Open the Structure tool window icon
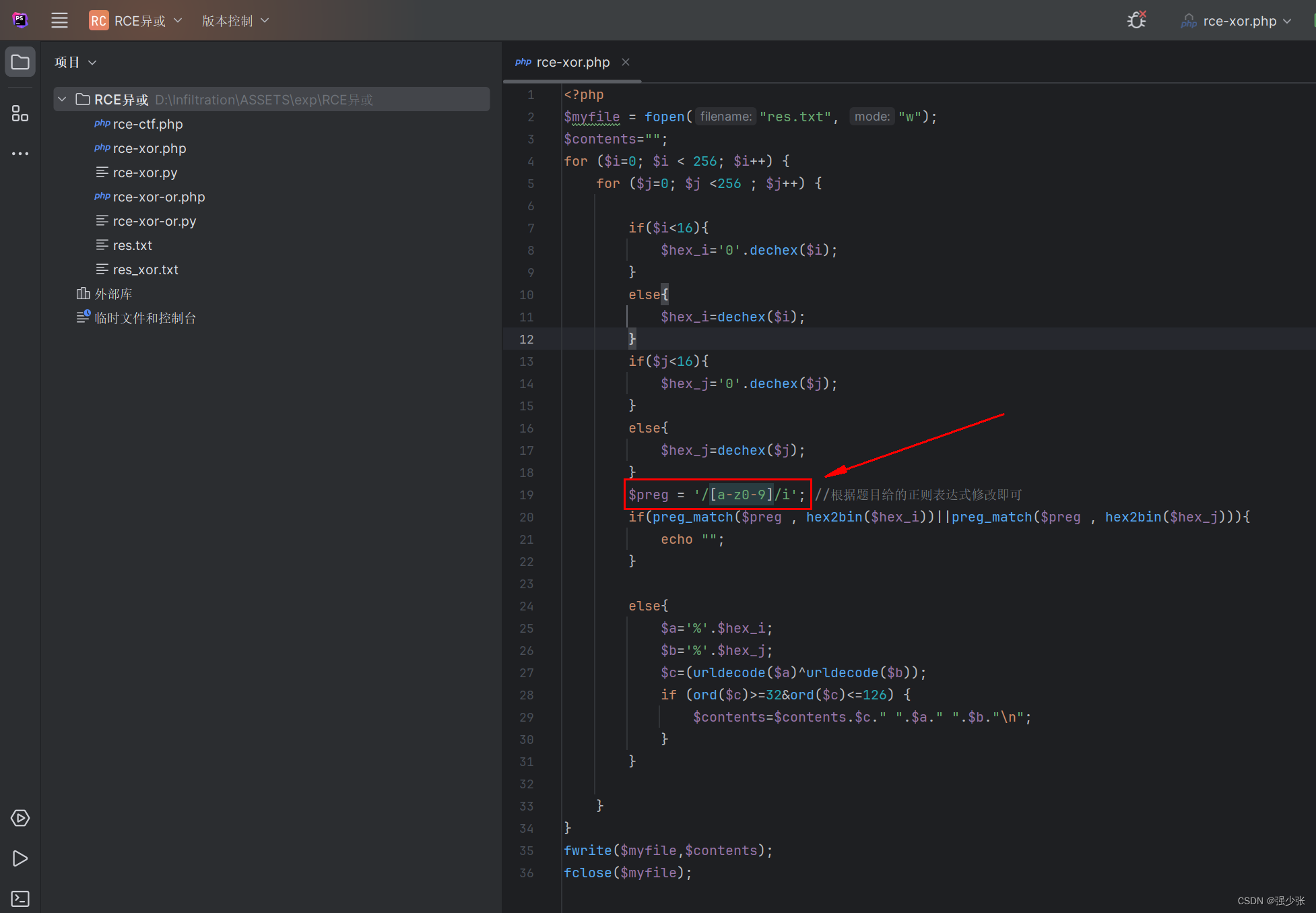Viewport: 1316px width, 913px height. coord(20,113)
